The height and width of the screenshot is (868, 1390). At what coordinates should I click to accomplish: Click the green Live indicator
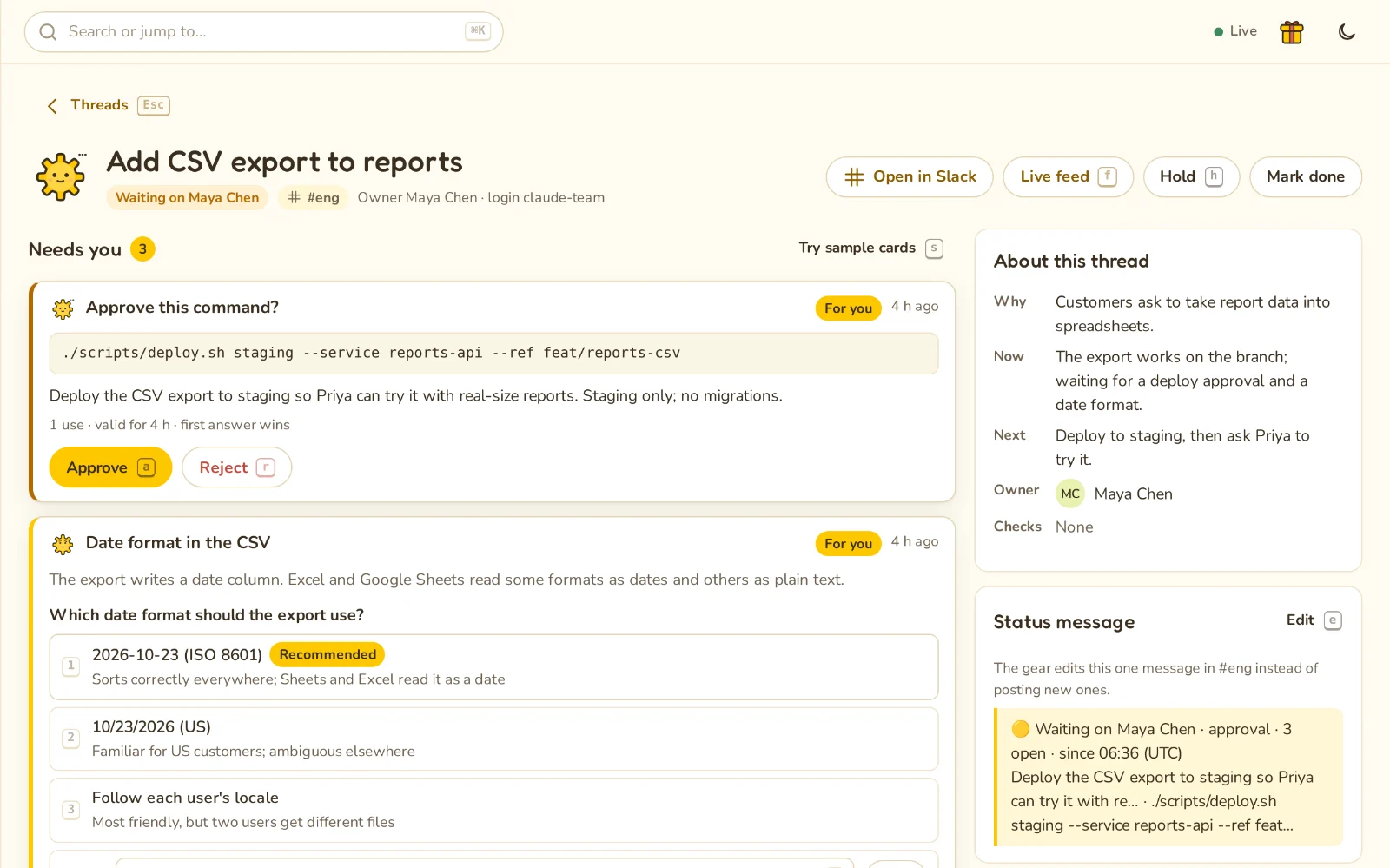[1235, 31]
